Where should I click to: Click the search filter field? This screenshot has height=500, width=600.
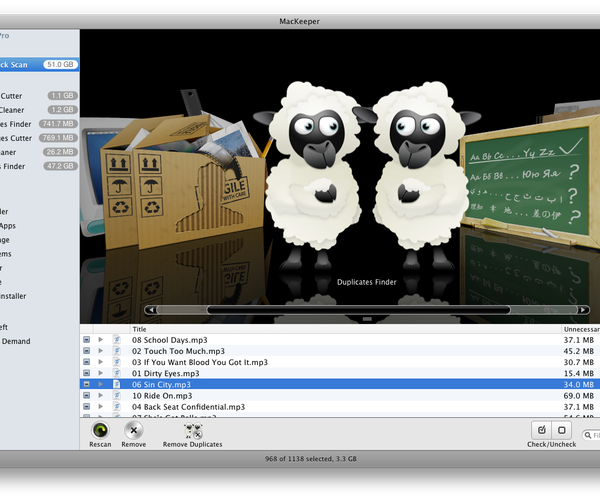tap(591, 435)
